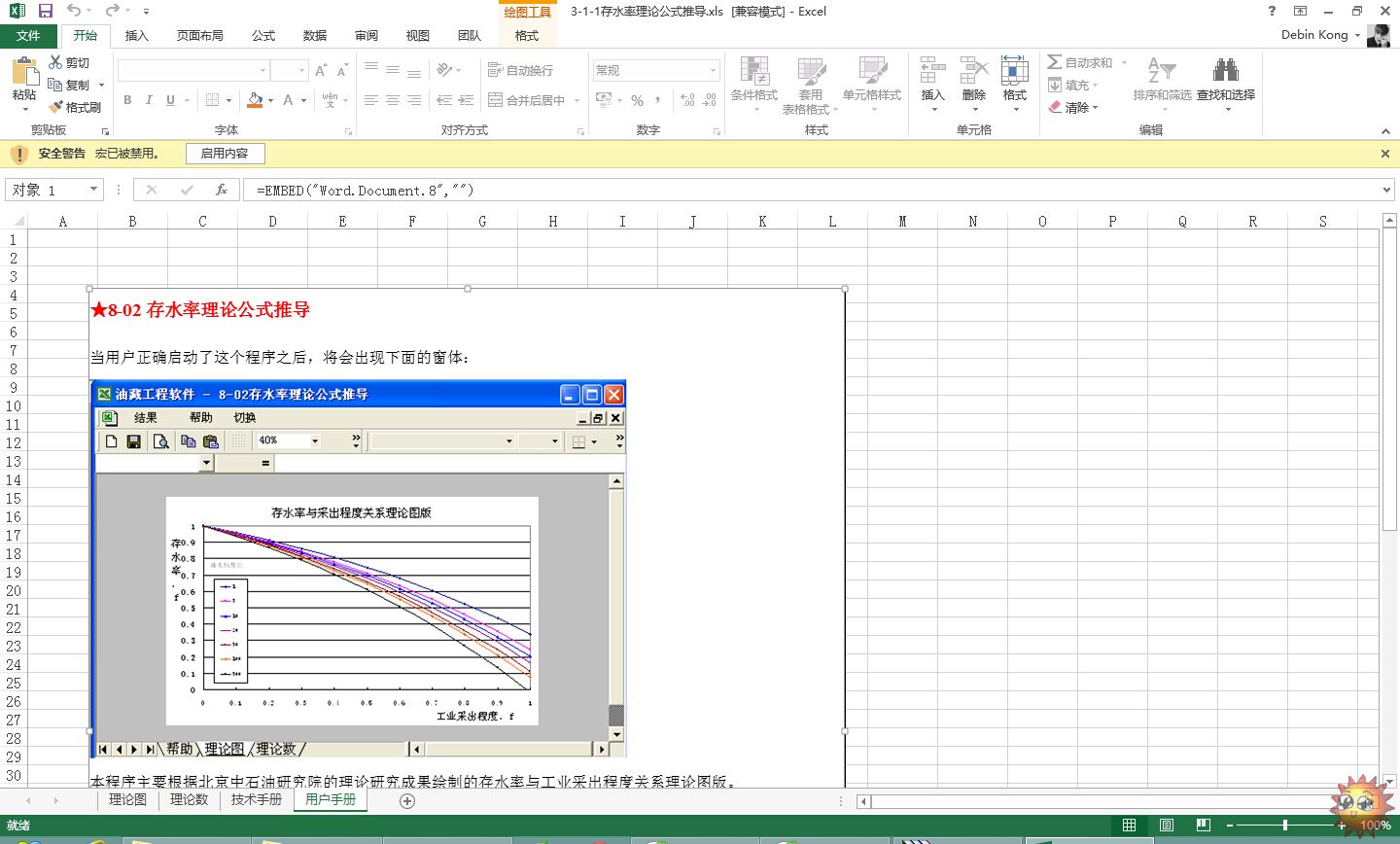1400x844 pixels.
Task: Expand the formula bar chevron
Action: click(x=1387, y=190)
